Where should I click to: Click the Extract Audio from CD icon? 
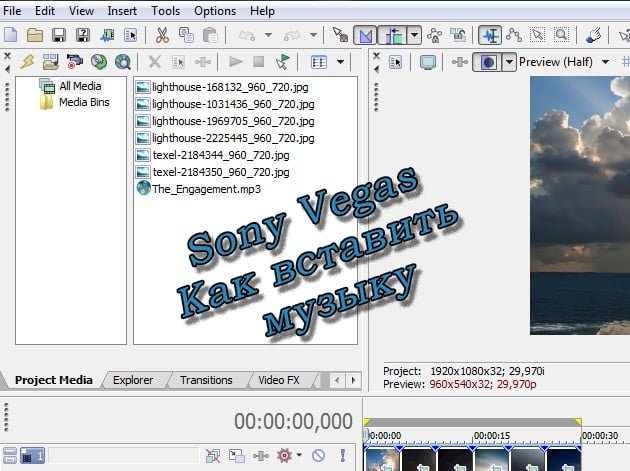tap(98, 61)
